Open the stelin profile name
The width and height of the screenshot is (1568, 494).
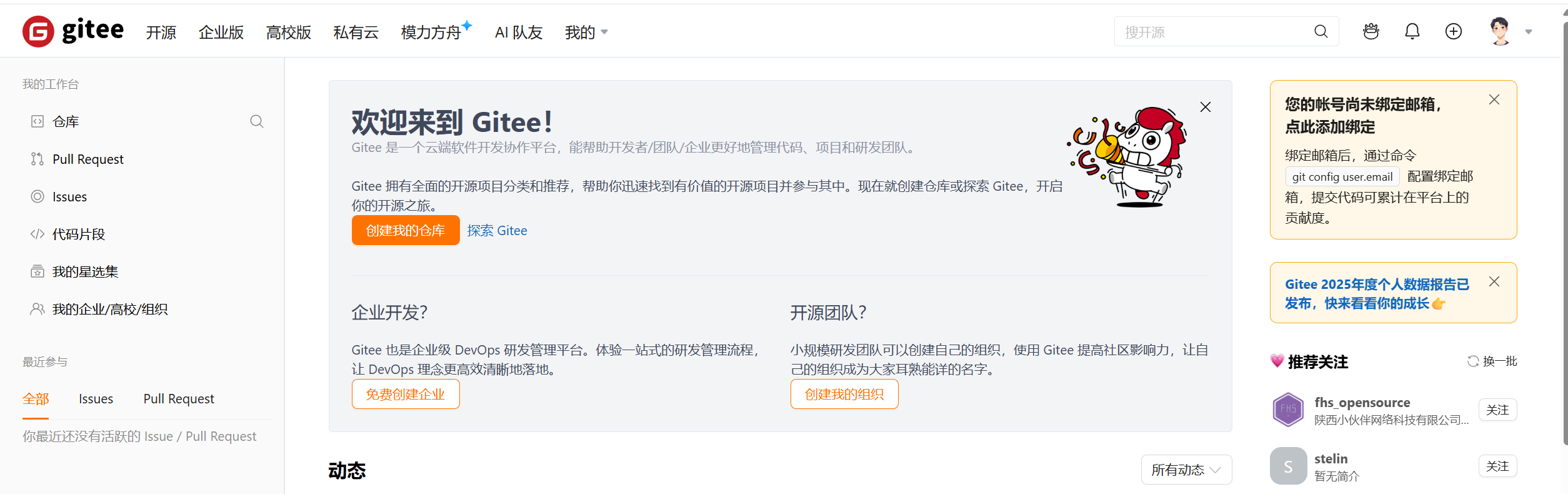(1331, 458)
